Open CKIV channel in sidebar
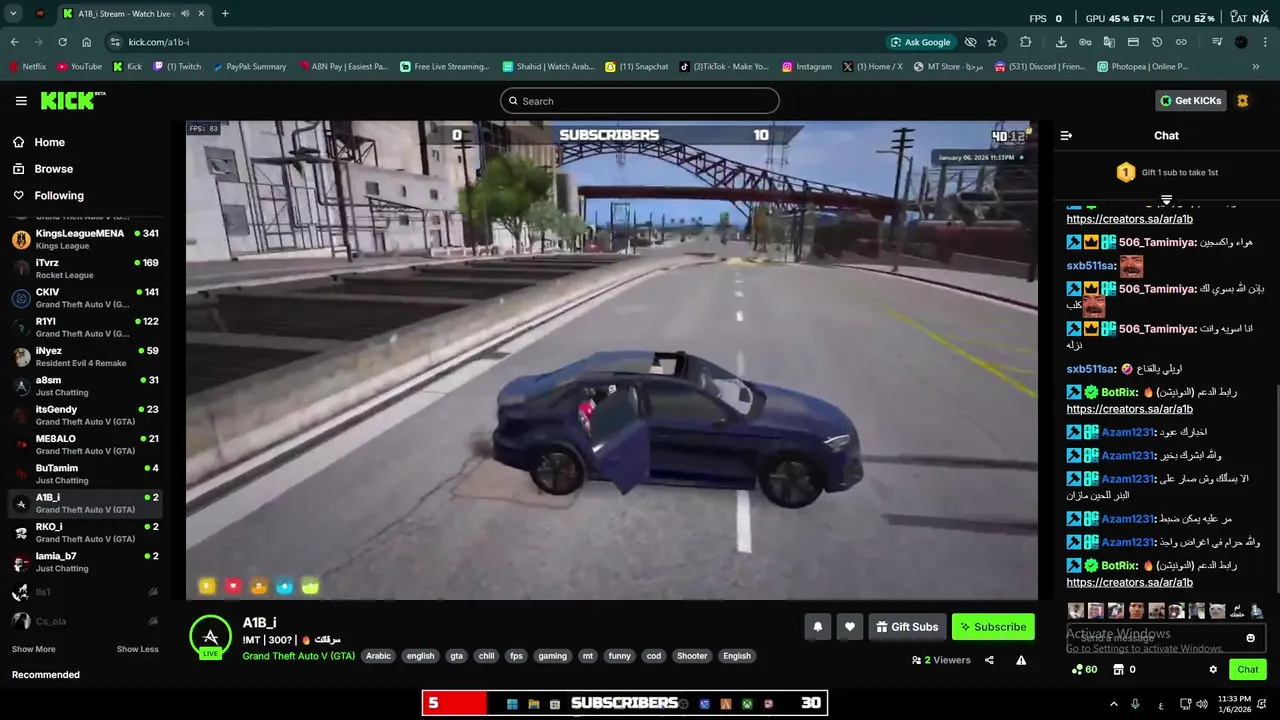1280x720 pixels. point(84,298)
